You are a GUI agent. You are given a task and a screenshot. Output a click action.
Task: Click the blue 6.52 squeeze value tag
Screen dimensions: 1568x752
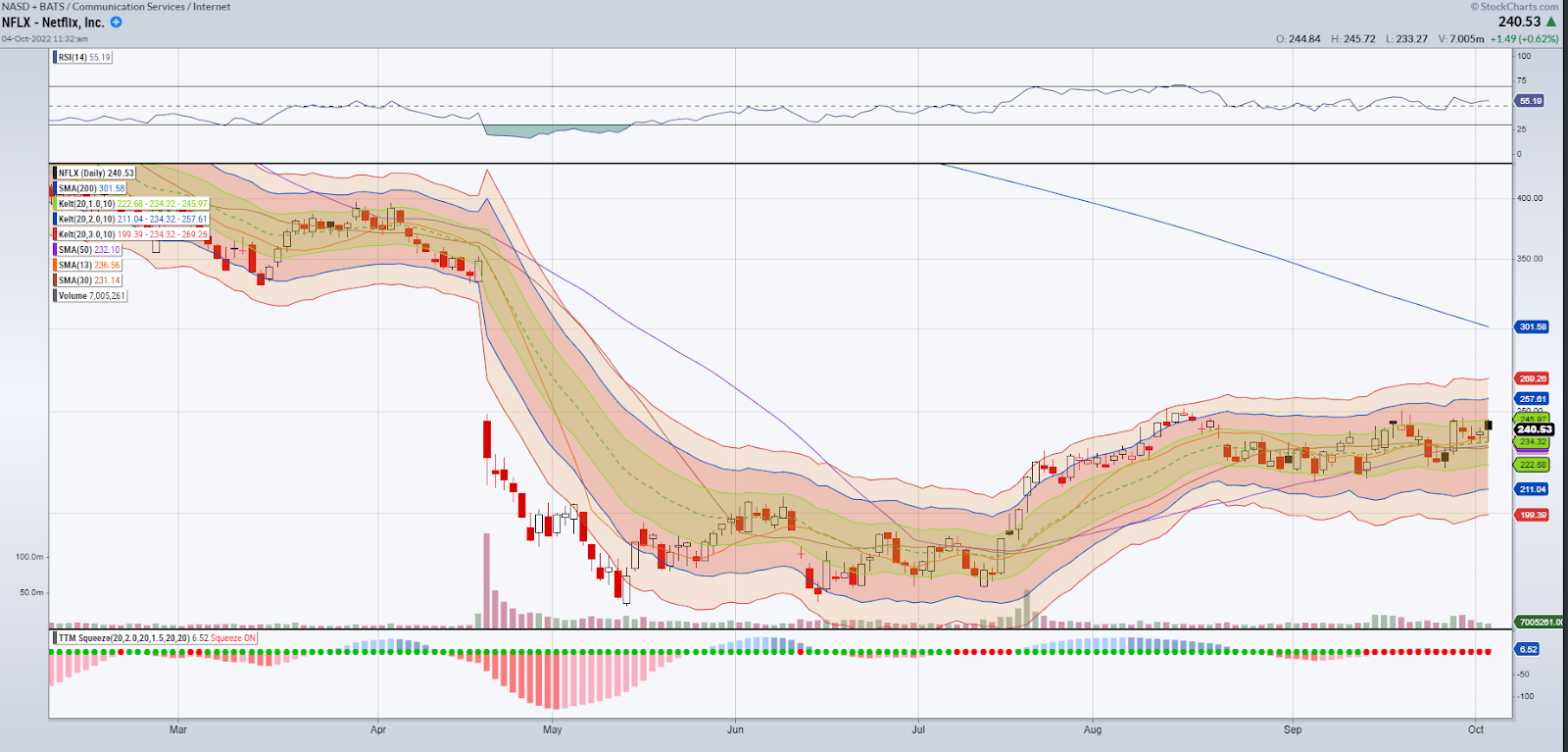point(1528,649)
